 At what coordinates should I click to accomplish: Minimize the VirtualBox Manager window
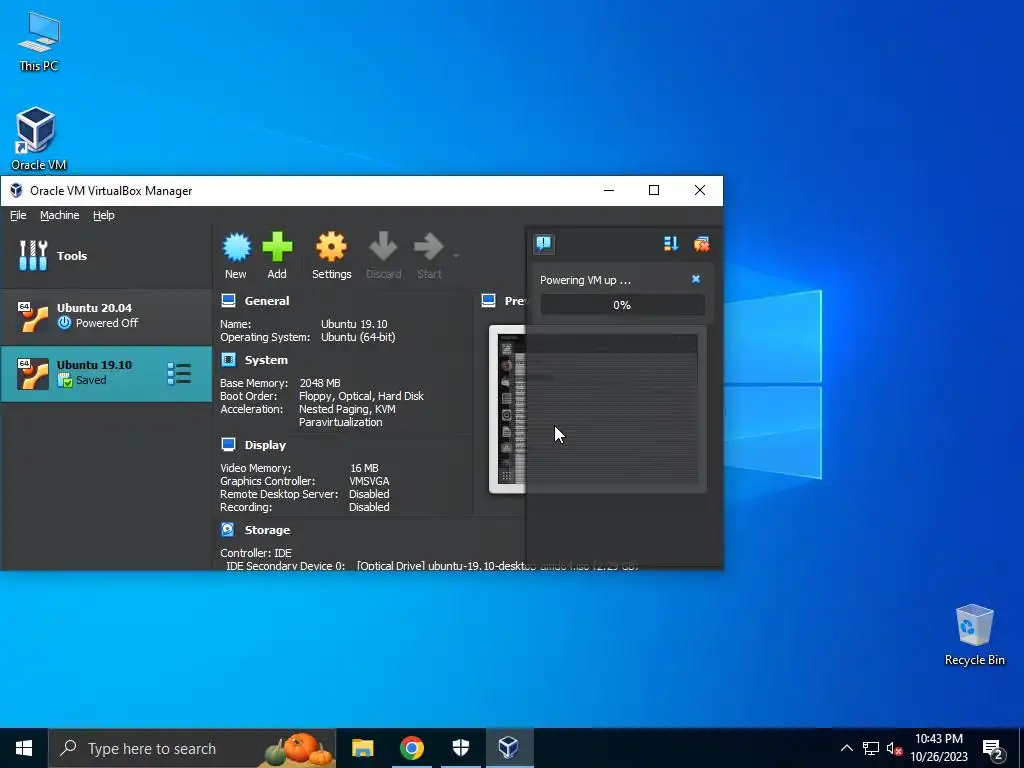(609, 190)
